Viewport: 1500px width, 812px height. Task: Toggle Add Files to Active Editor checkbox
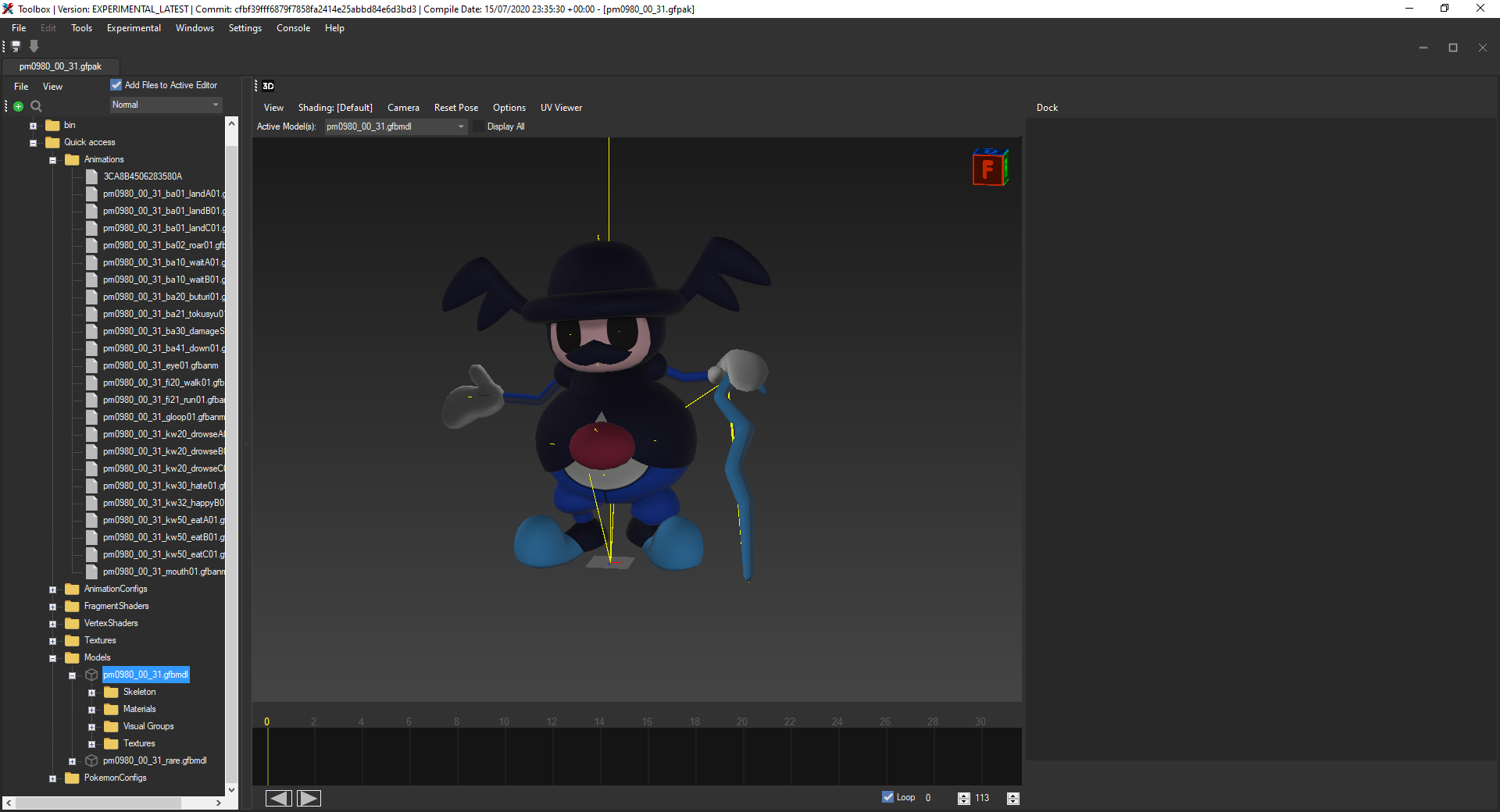coord(116,85)
